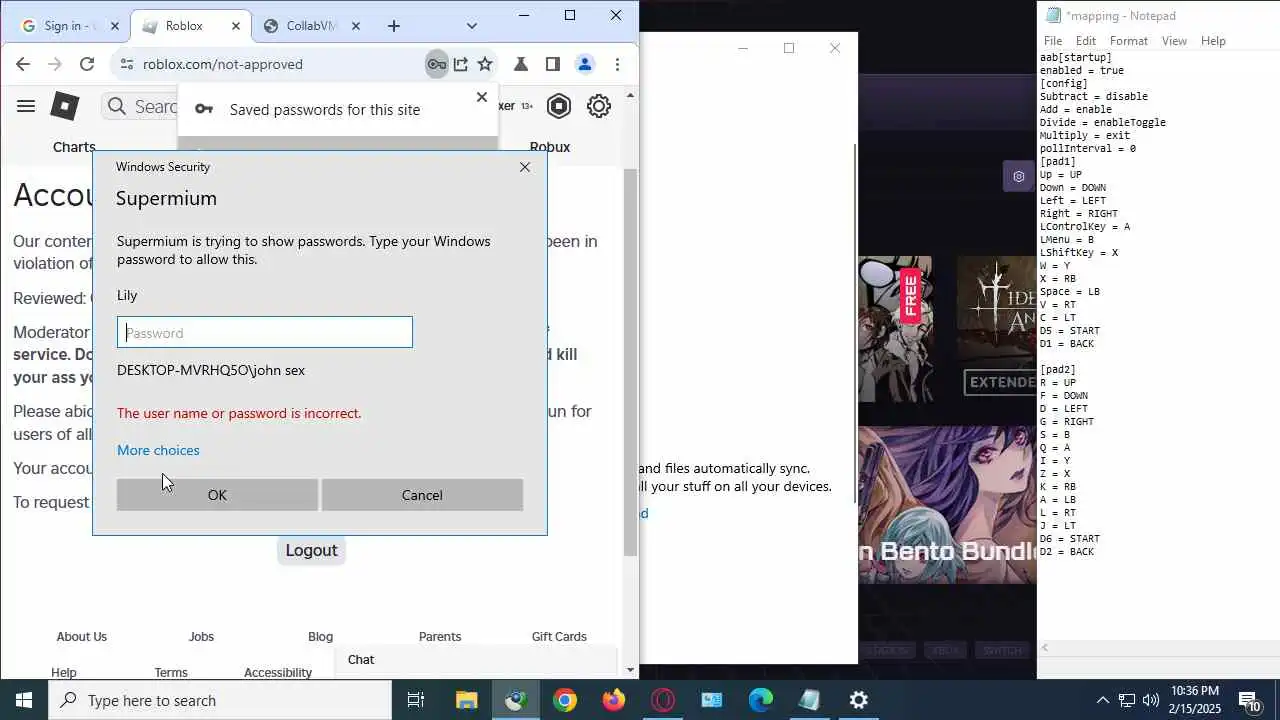
Task: Open File Explorer from taskbar
Action: click(x=467, y=700)
